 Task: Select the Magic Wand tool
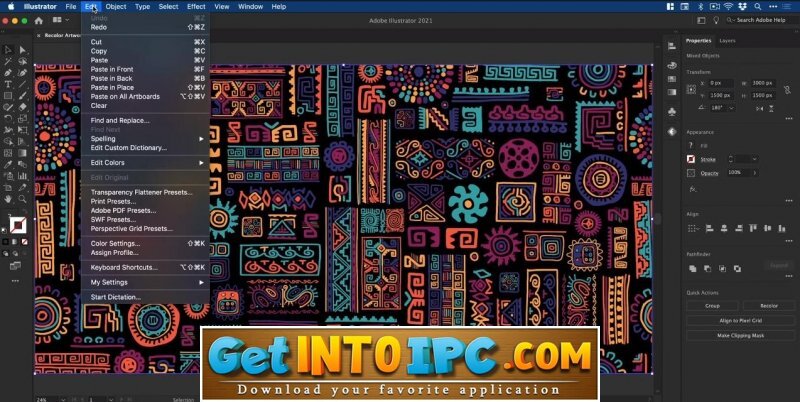8,61
